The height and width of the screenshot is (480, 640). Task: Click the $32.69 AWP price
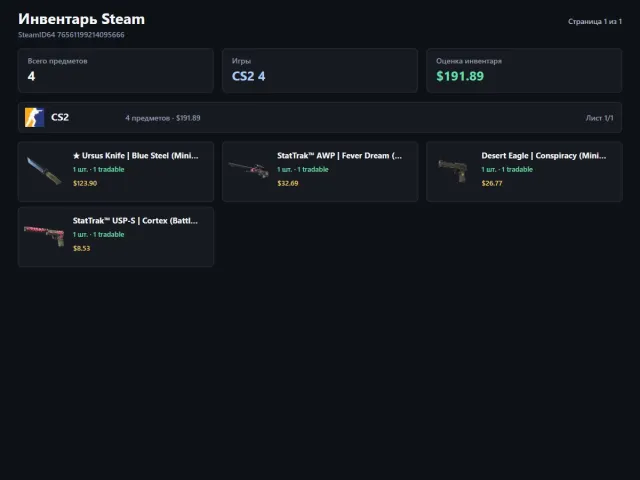coord(288,183)
